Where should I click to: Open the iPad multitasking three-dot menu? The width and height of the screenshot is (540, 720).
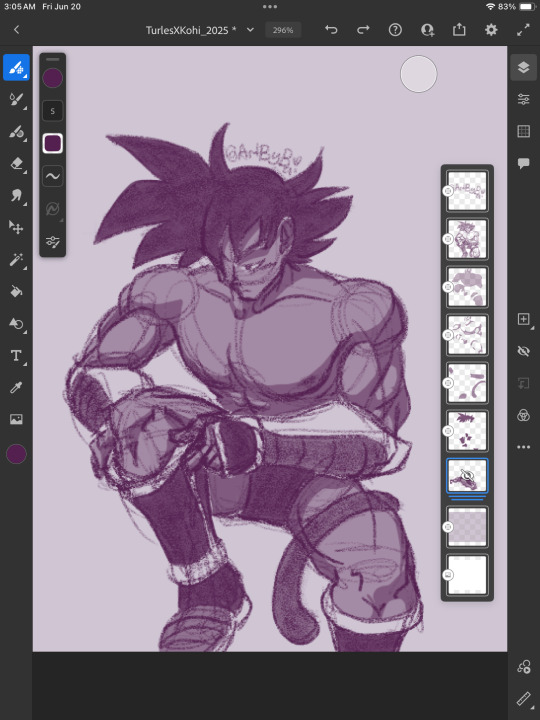270,6
